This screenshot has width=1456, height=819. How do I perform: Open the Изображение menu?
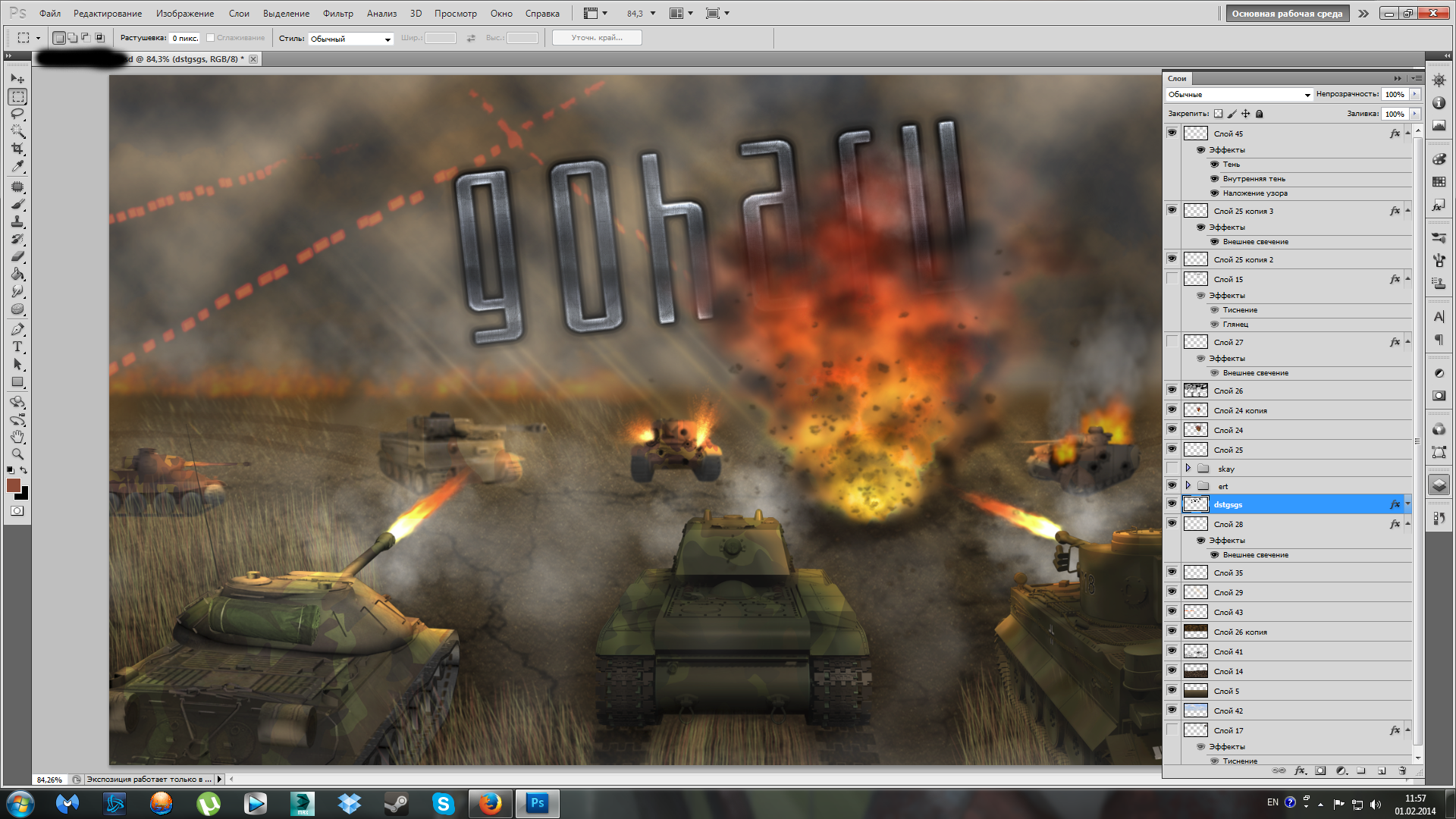[x=185, y=14]
